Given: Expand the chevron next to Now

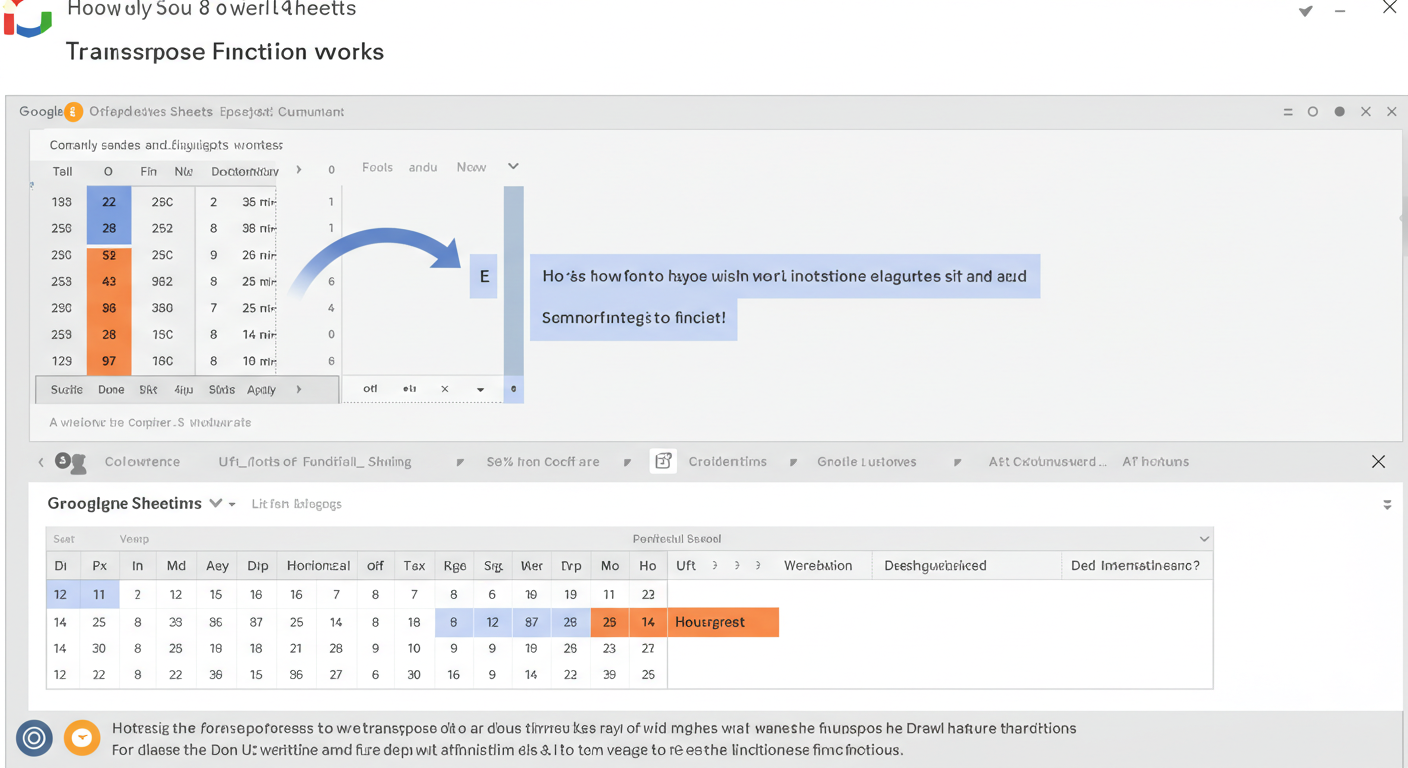Looking at the screenshot, I should tap(513, 167).
